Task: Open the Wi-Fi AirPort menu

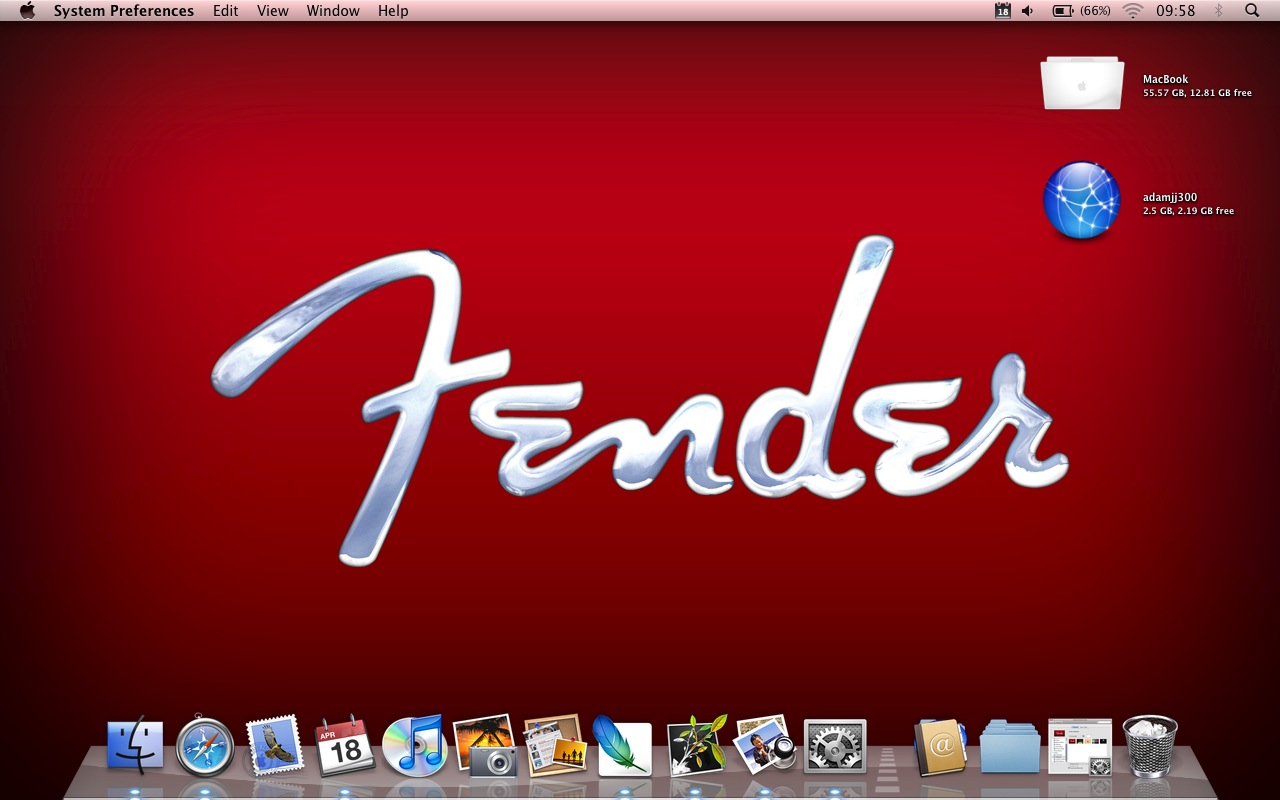Action: point(1133,11)
